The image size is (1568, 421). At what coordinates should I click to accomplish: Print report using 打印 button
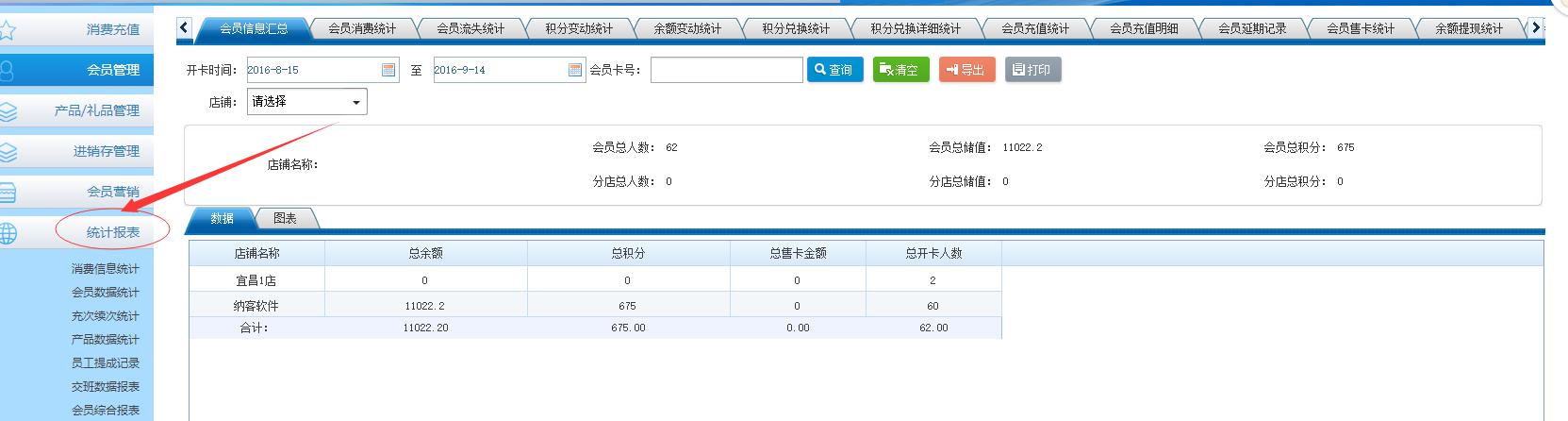pyautogui.click(x=1032, y=70)
